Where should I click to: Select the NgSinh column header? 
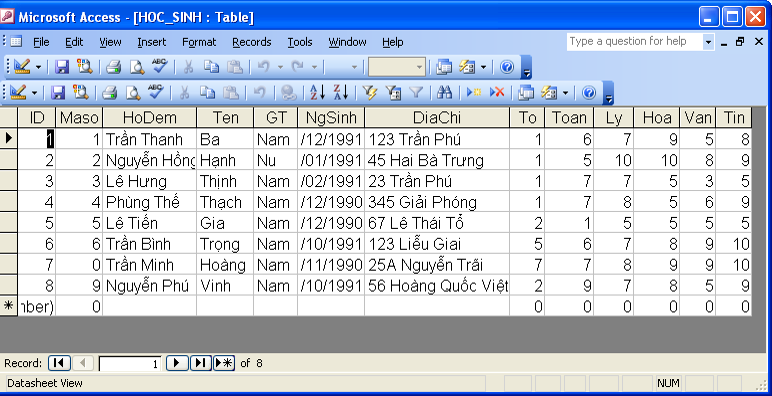[x=331, y=117]
